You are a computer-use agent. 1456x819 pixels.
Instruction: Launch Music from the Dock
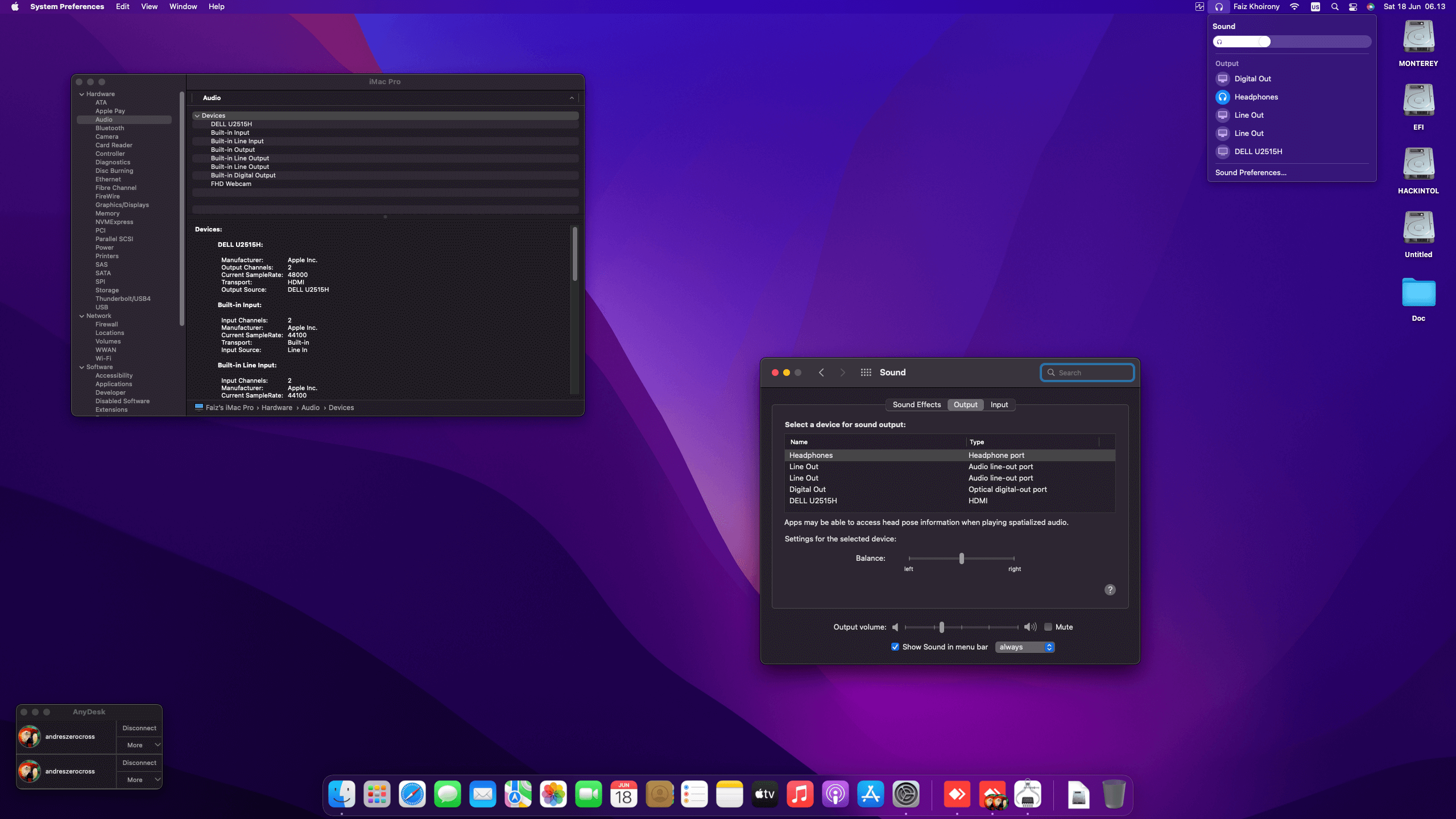[x=800, y=794]
